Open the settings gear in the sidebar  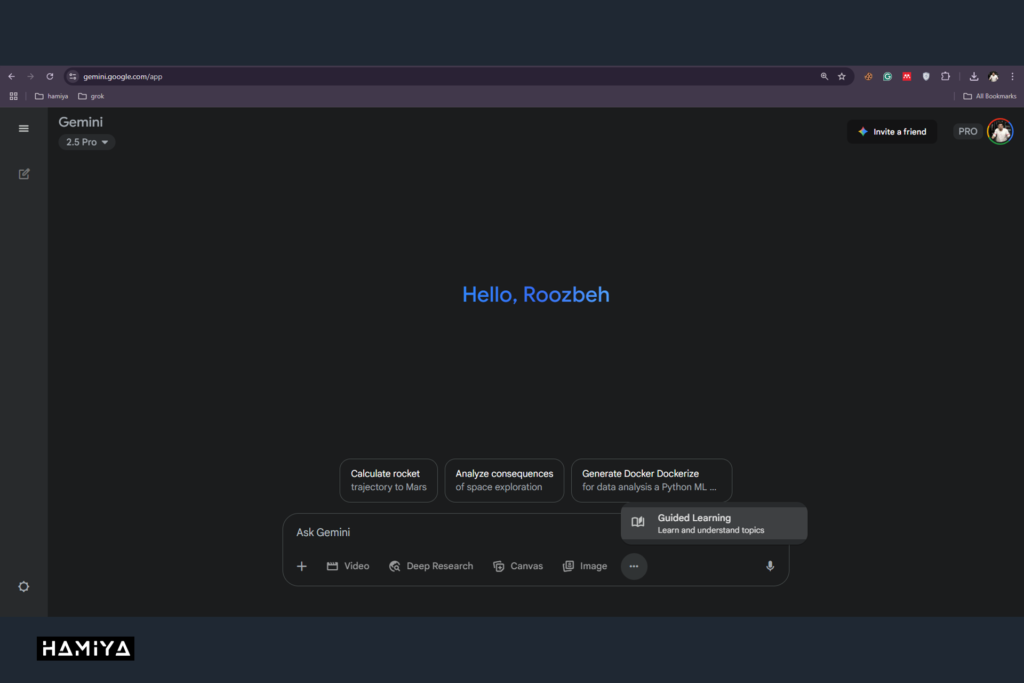(24, 587)
